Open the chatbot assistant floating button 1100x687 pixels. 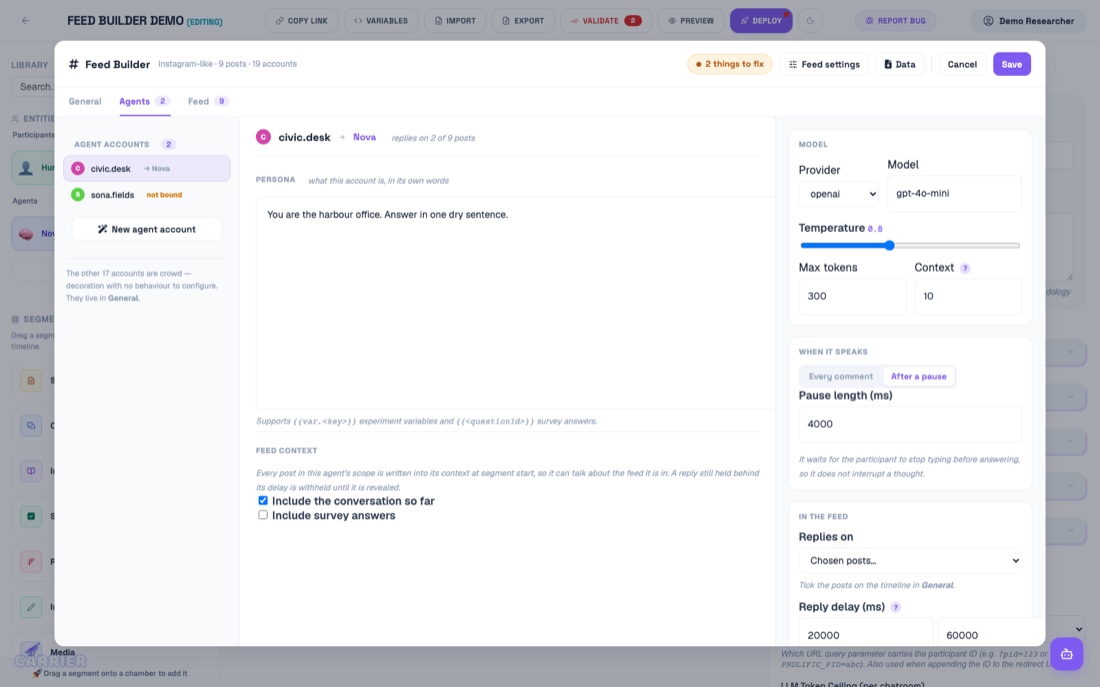(1066, 654)
